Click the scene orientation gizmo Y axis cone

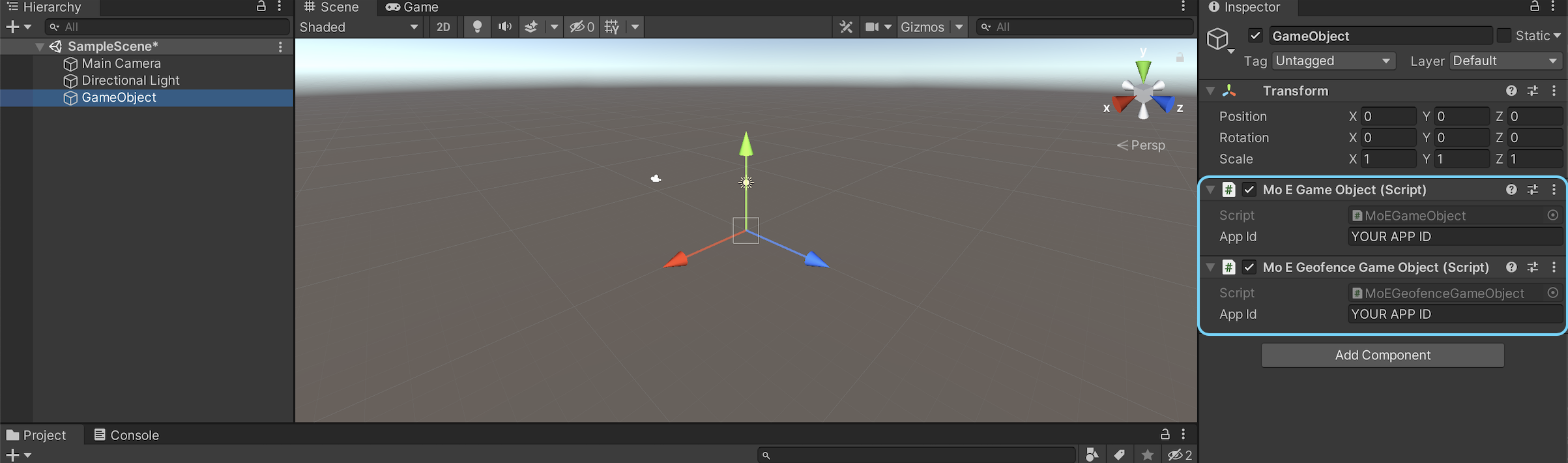click(x=1143, y=70)
